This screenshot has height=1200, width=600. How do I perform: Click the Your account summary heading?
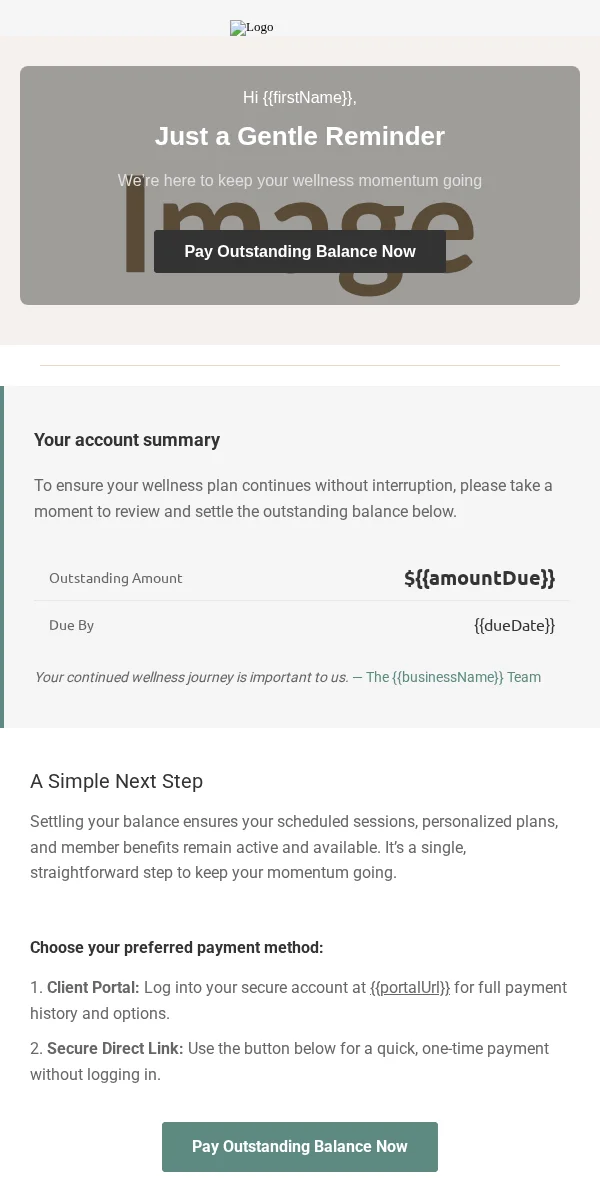[127, 440]
